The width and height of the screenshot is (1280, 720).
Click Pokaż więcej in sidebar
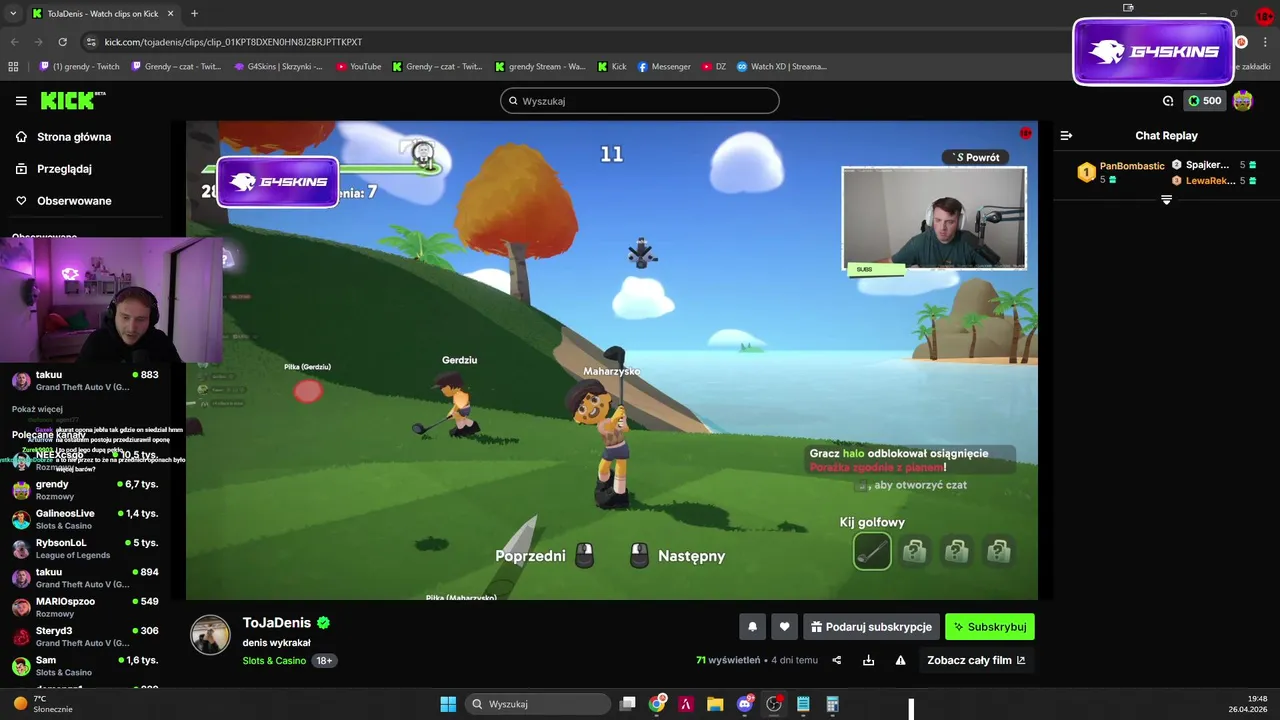coord(38,409)
